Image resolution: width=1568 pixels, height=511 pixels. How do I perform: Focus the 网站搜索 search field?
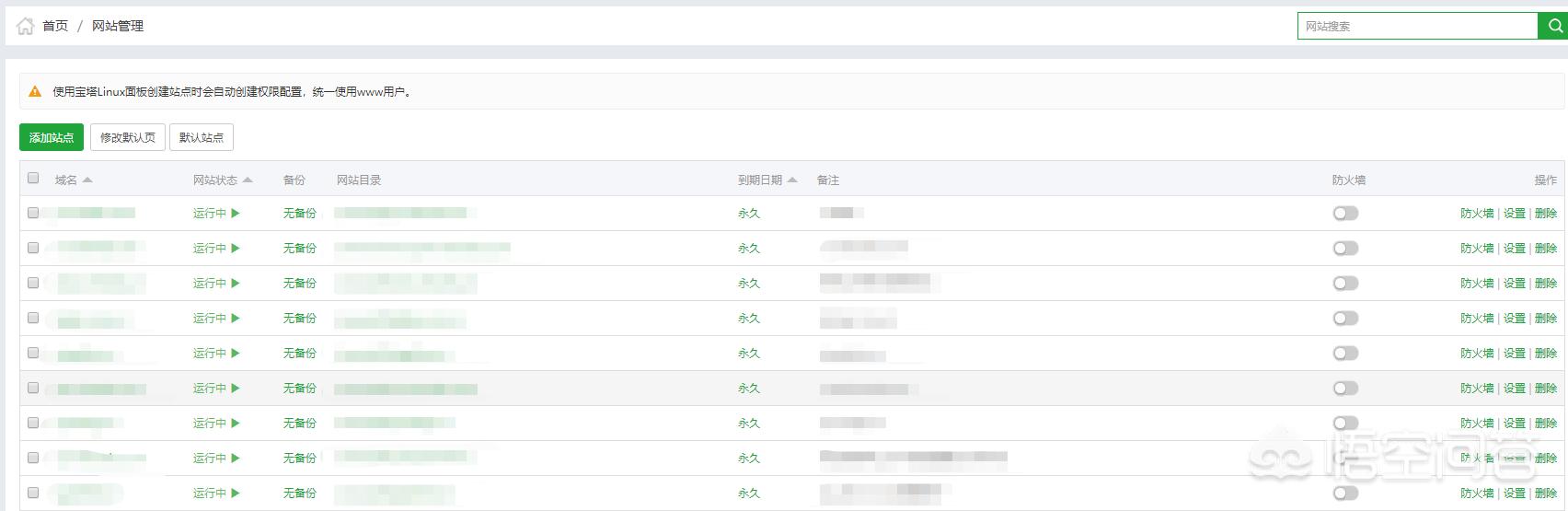pyautogui.click(x=1417, y=26)
